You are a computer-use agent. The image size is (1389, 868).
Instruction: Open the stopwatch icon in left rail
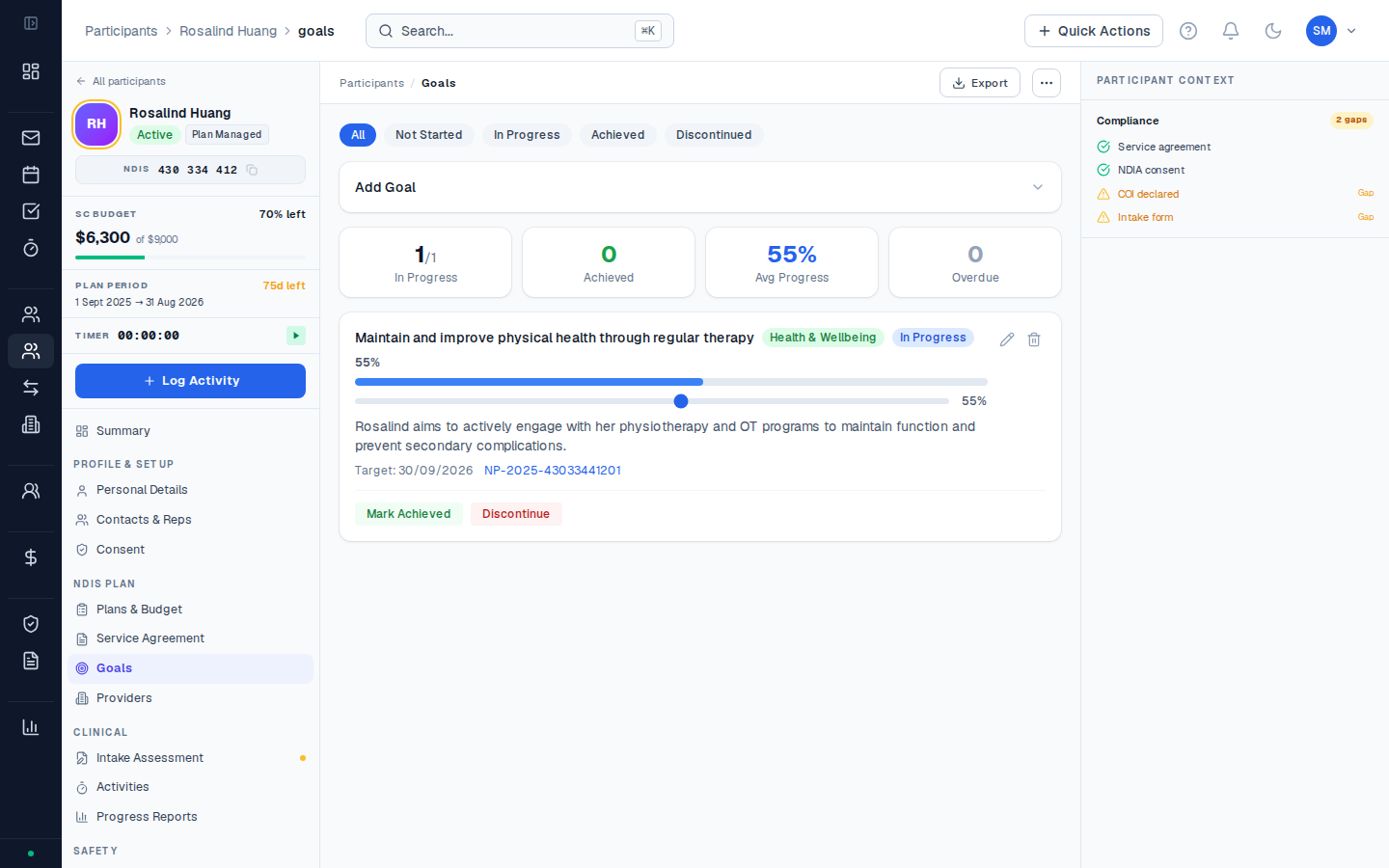31,248
